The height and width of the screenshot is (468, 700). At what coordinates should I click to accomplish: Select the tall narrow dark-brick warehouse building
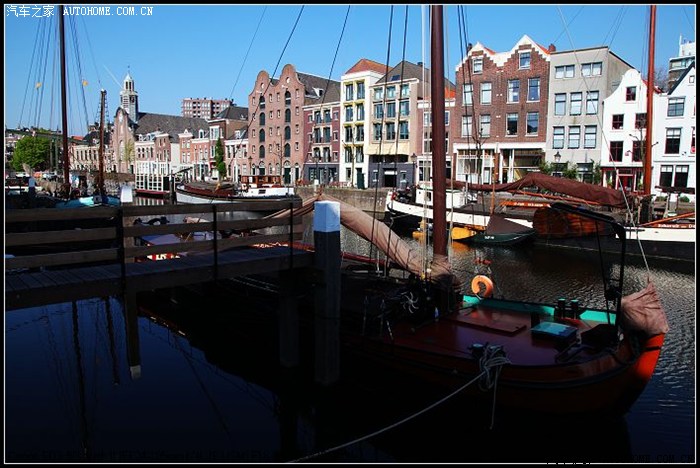pos(277,125)
